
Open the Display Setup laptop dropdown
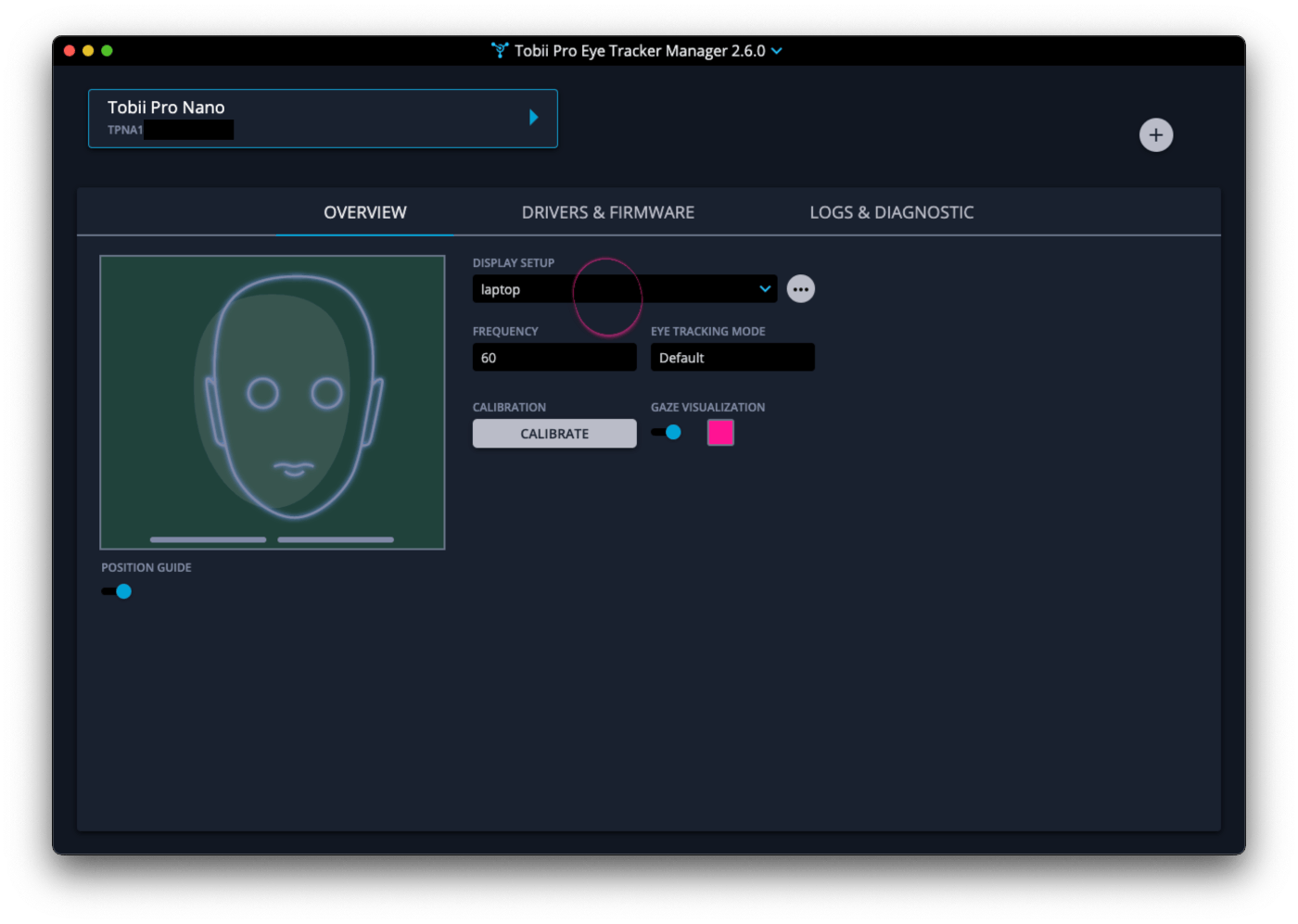(625, 289)
